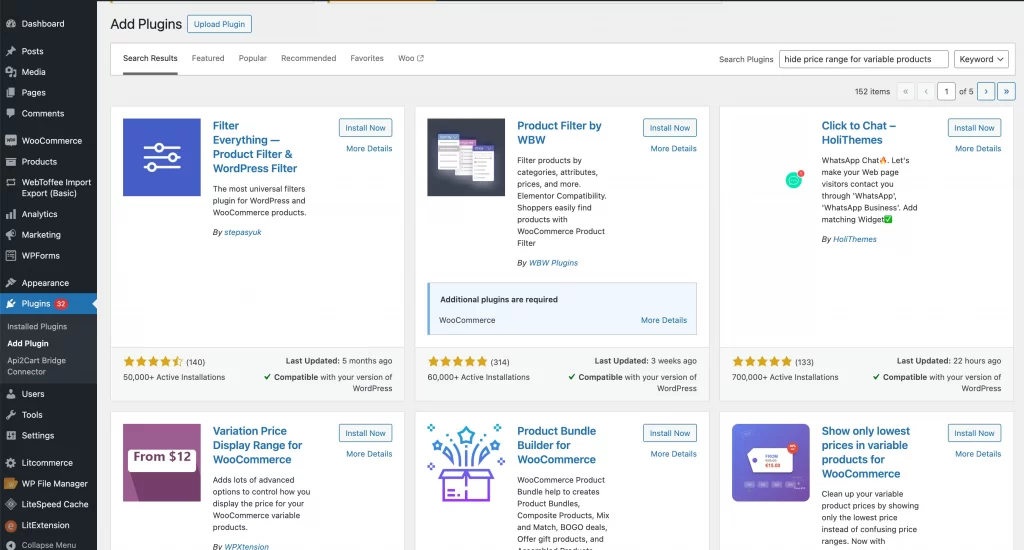Open More Details for Product Bundle Builder
The image size is (1024, 550).
(x=673, y=454)
